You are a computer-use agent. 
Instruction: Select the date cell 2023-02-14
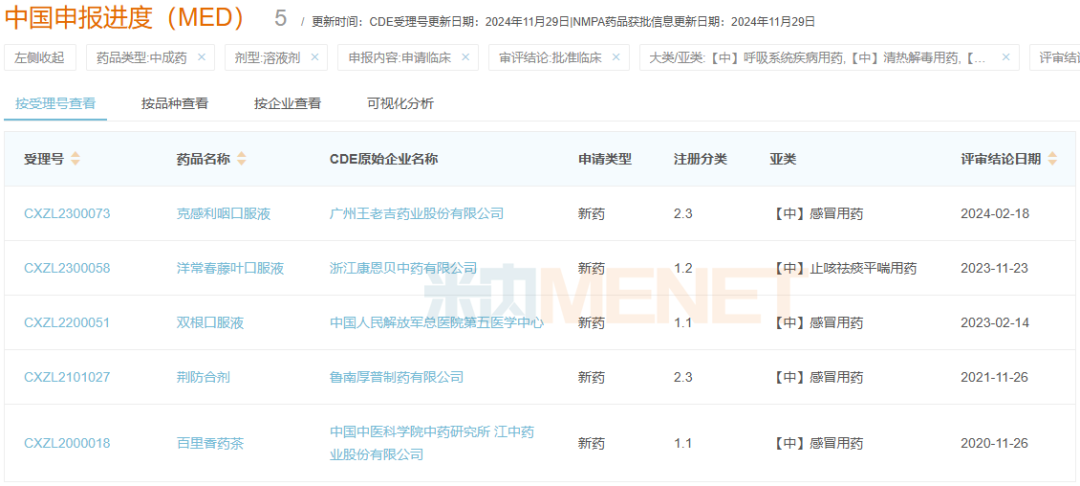coord(995,323)
